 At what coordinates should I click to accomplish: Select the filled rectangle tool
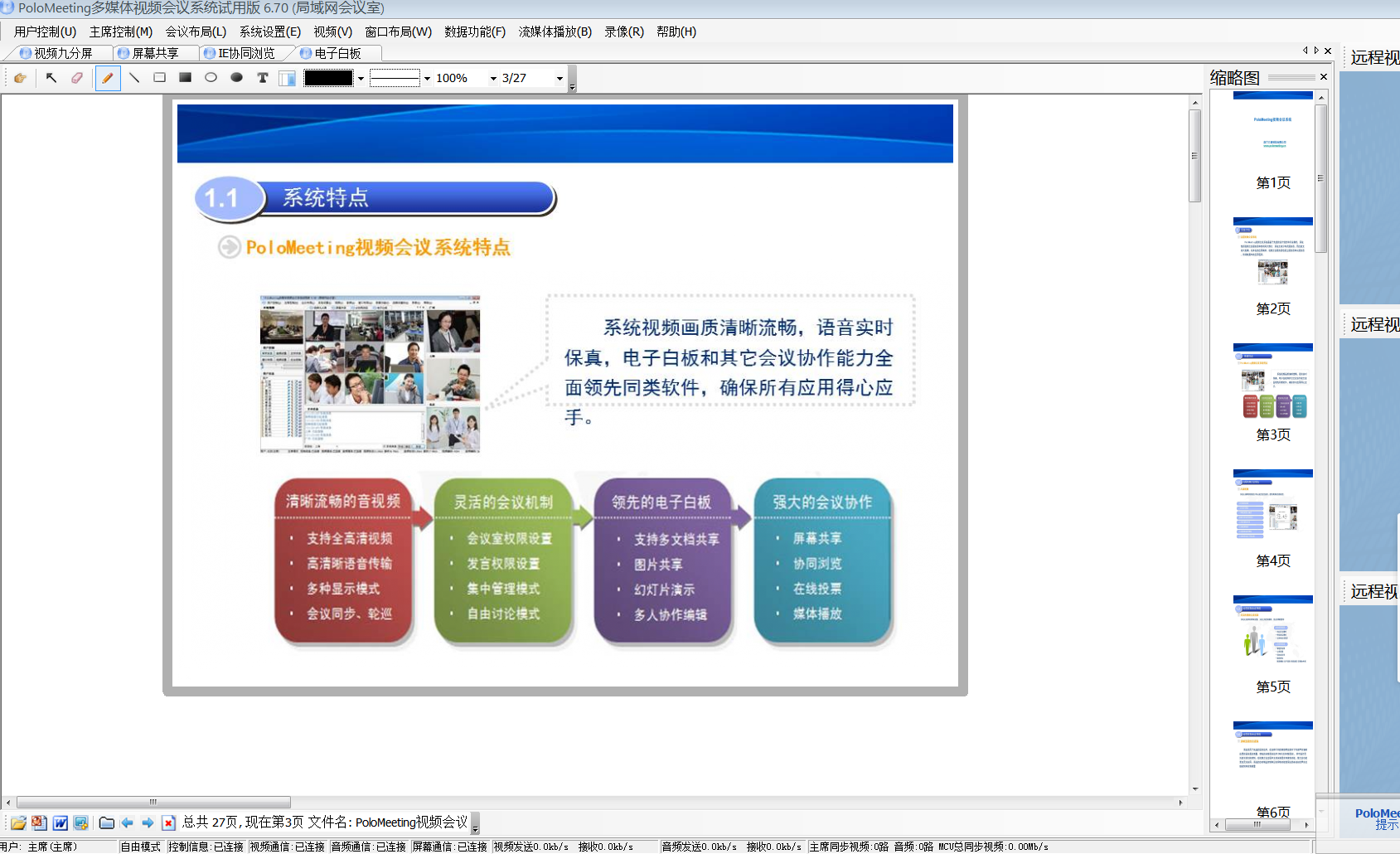(x=184, y=77)
